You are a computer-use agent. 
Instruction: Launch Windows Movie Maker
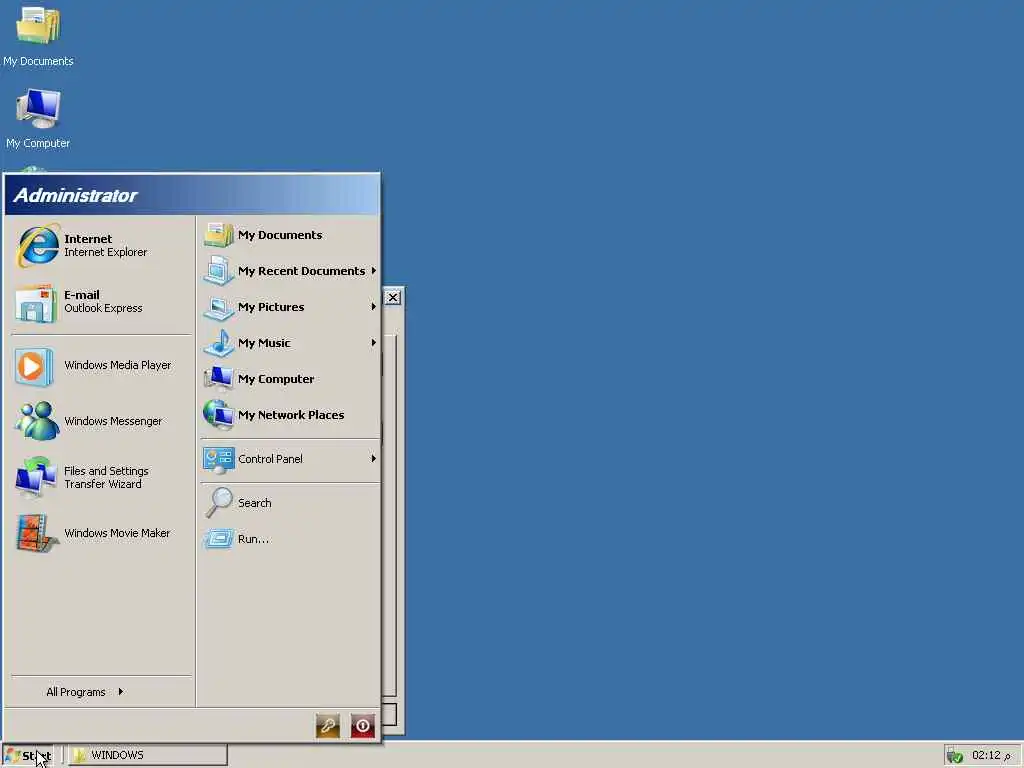(103, 534)
